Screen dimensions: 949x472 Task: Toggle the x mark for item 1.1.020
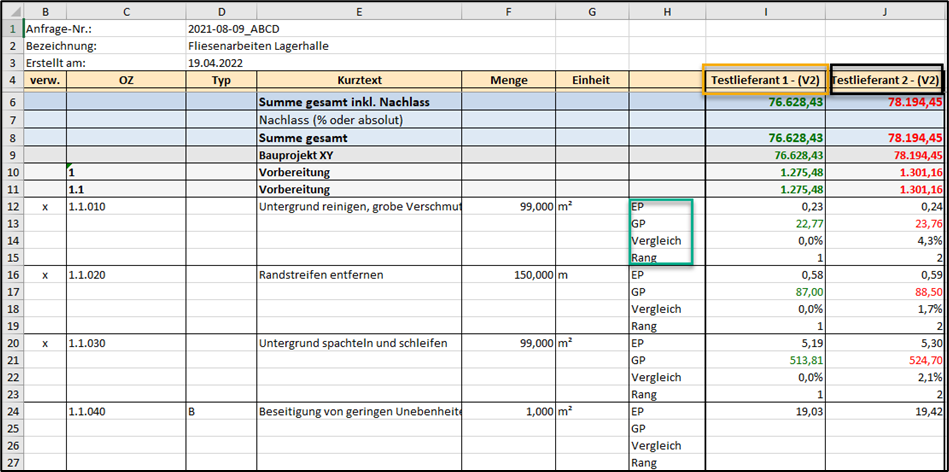pos(45,275)
